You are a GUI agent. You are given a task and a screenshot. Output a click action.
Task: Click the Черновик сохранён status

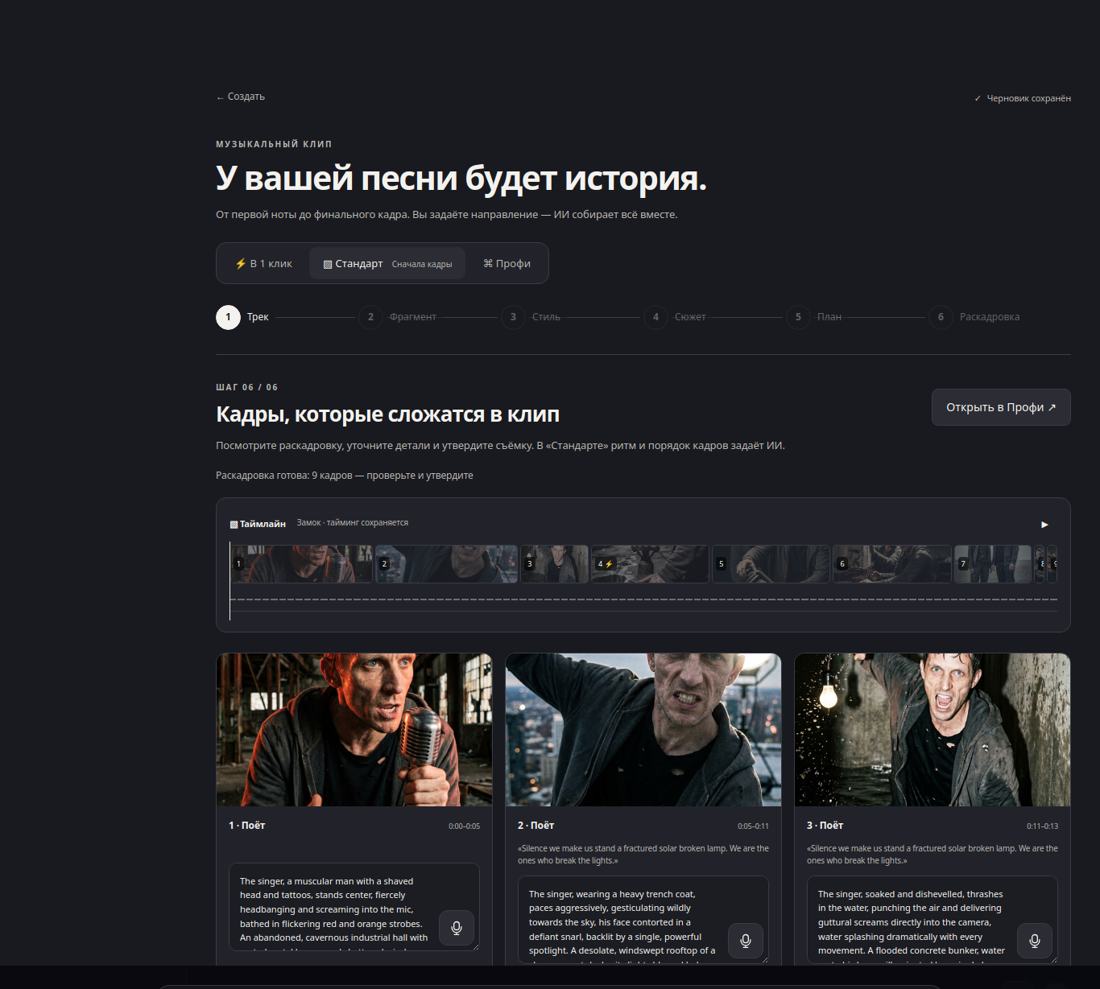pos(1023,98)
